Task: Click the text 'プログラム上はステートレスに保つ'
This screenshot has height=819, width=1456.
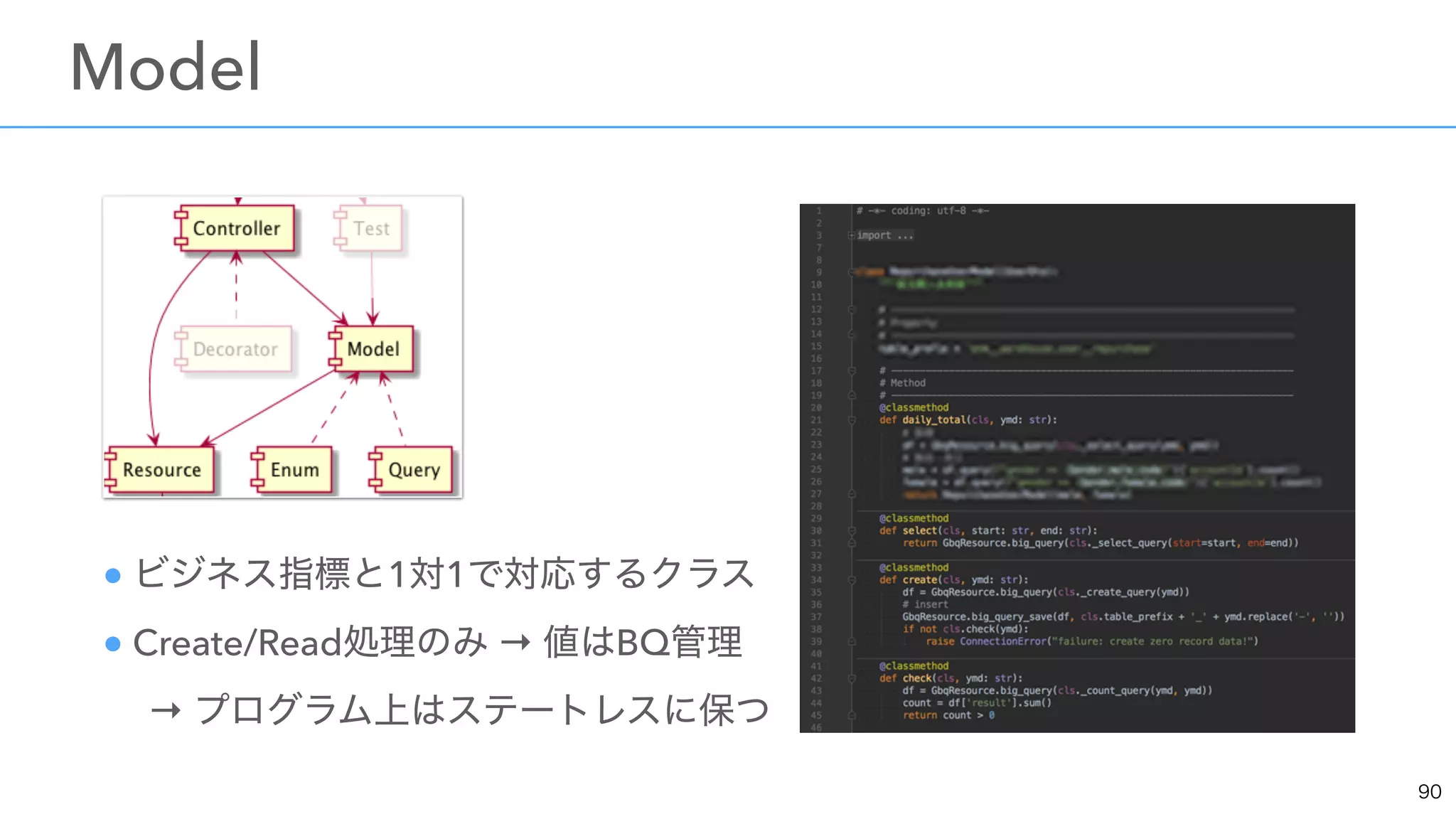Action: [x=482, y=710]
